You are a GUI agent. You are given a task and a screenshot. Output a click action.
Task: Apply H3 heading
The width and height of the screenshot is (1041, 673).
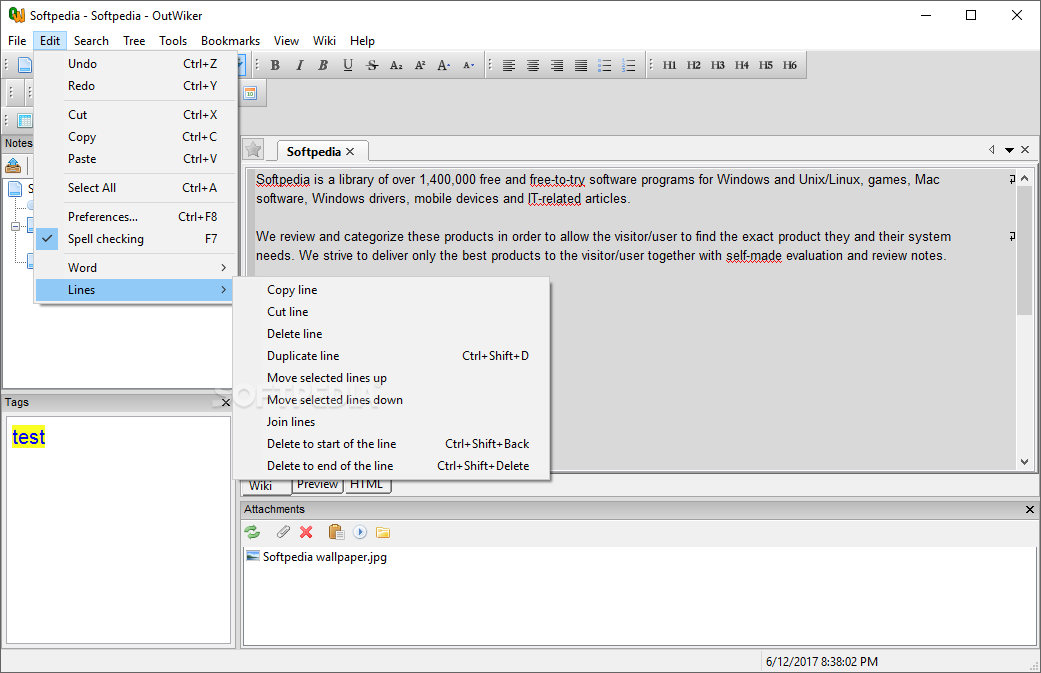[x=717, y=65]
